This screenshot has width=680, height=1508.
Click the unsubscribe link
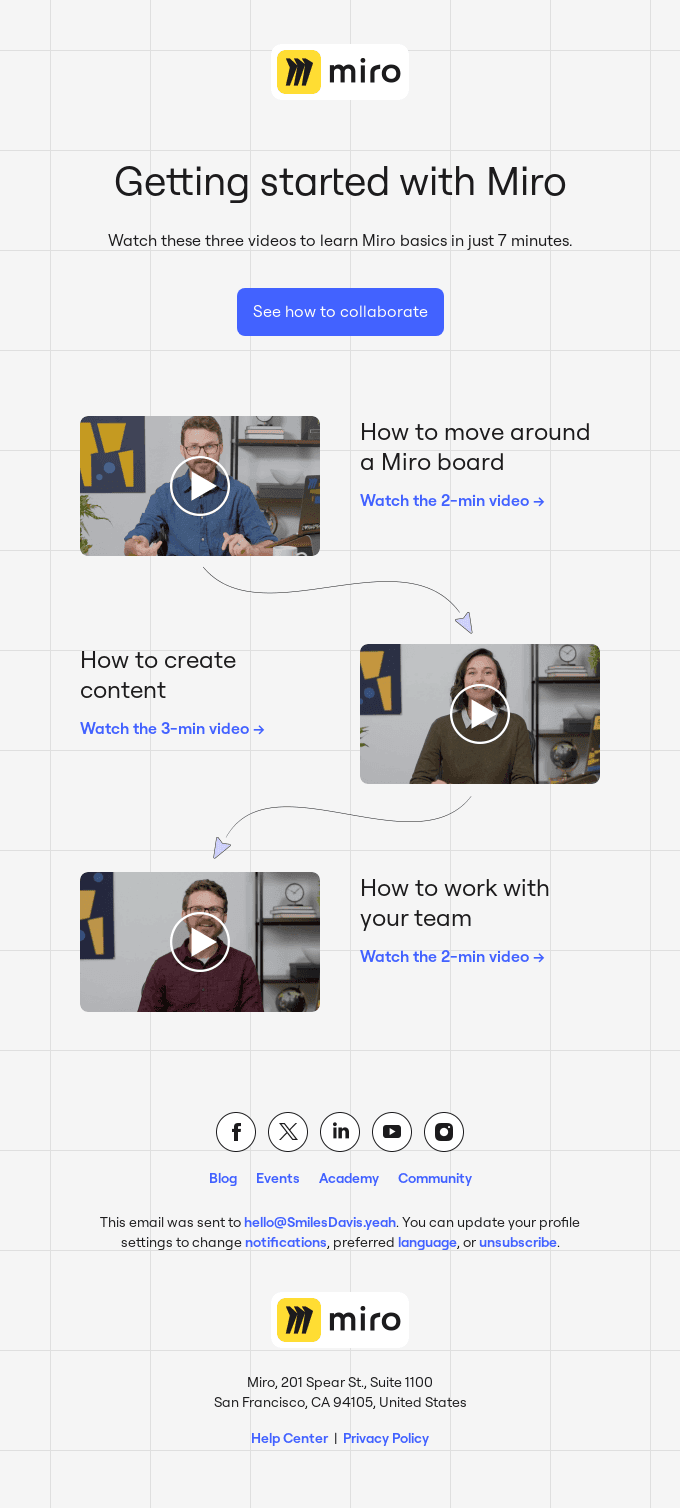point(518,1242)
